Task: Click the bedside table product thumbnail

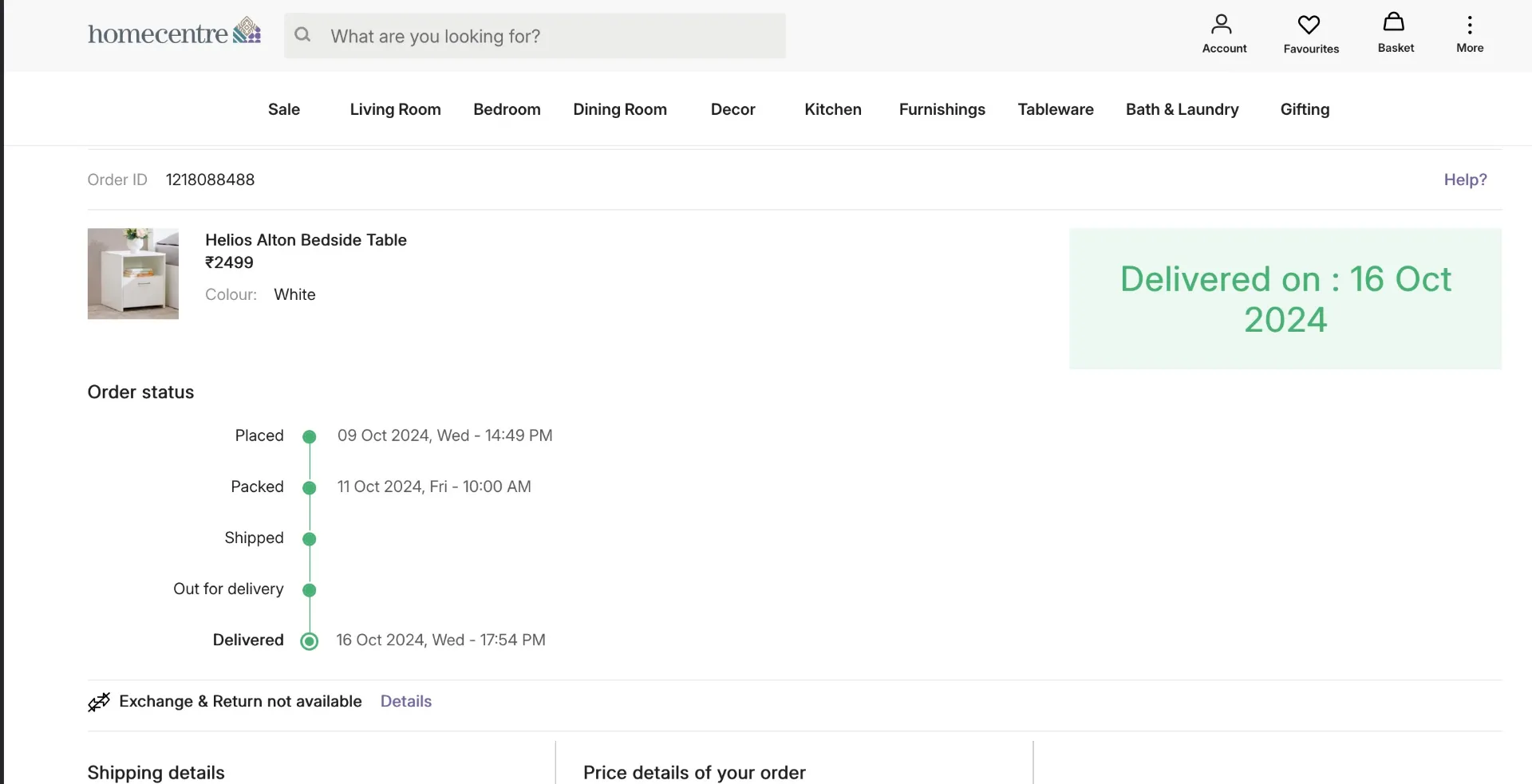Action: (133, 274)
